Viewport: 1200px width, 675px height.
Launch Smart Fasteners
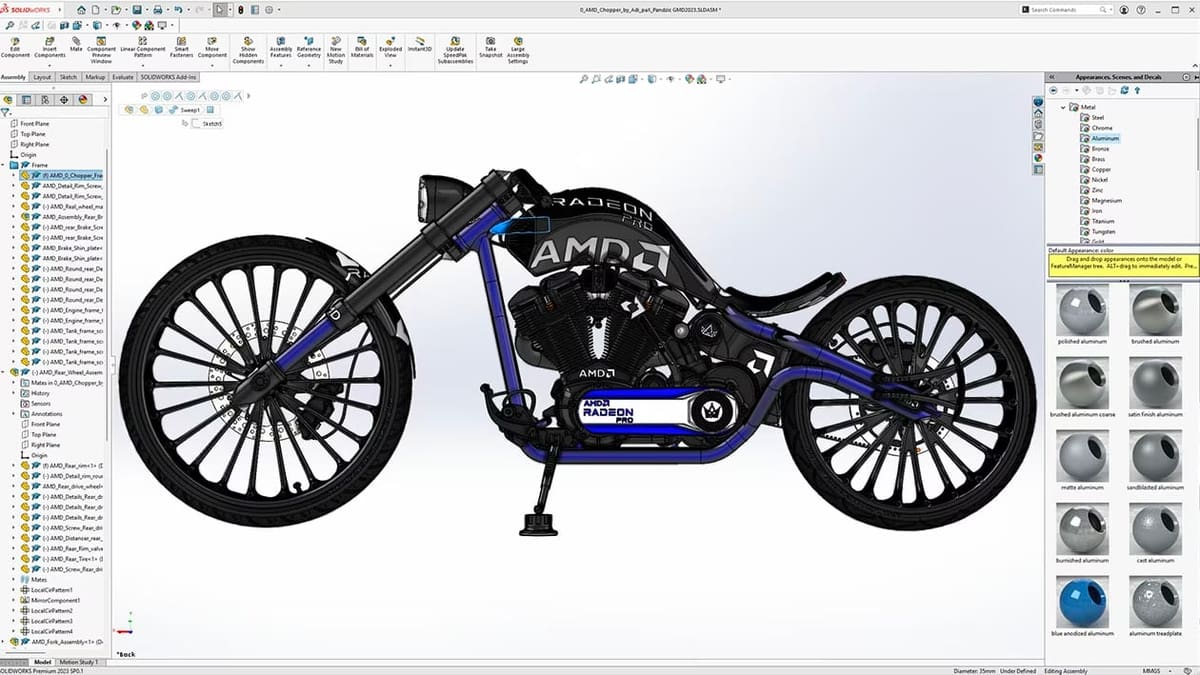[182, 48]
